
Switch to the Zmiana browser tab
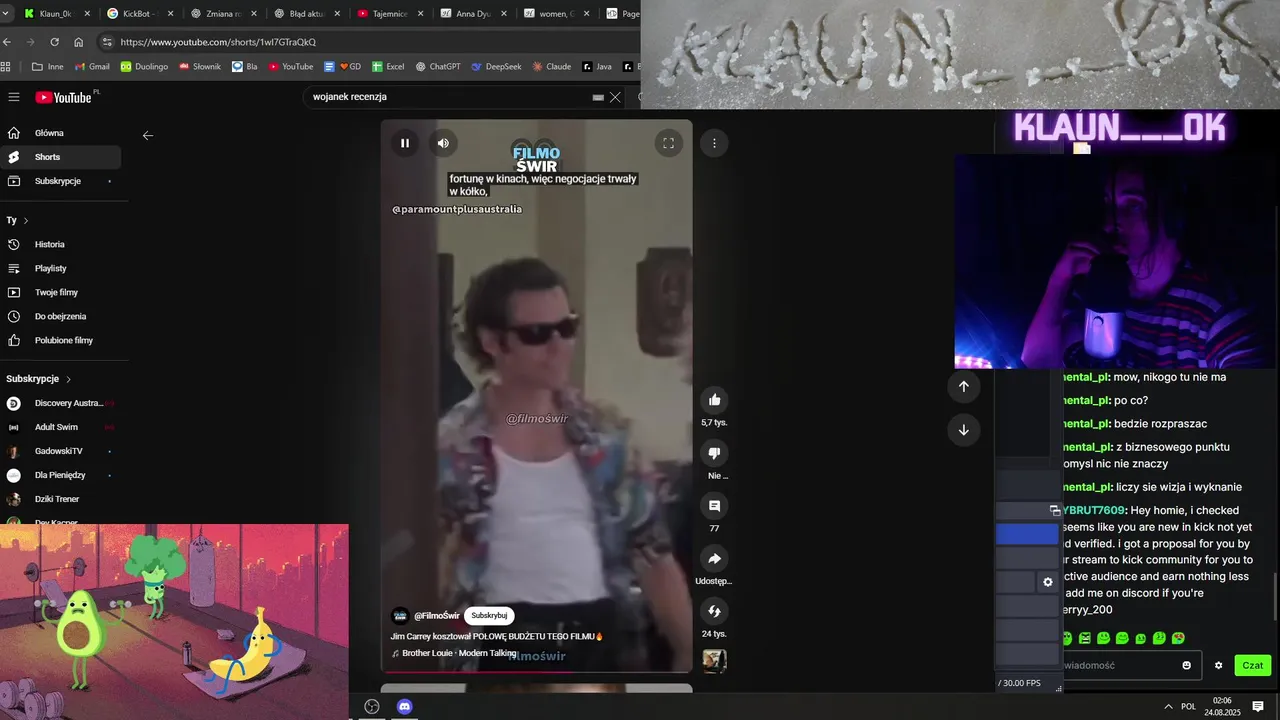pyautogui.click(x=223, y=14)
